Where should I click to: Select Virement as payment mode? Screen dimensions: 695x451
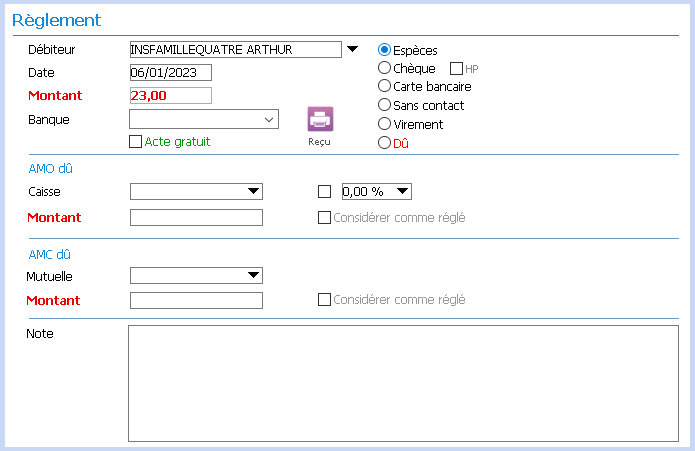click(x=384, y=124)
